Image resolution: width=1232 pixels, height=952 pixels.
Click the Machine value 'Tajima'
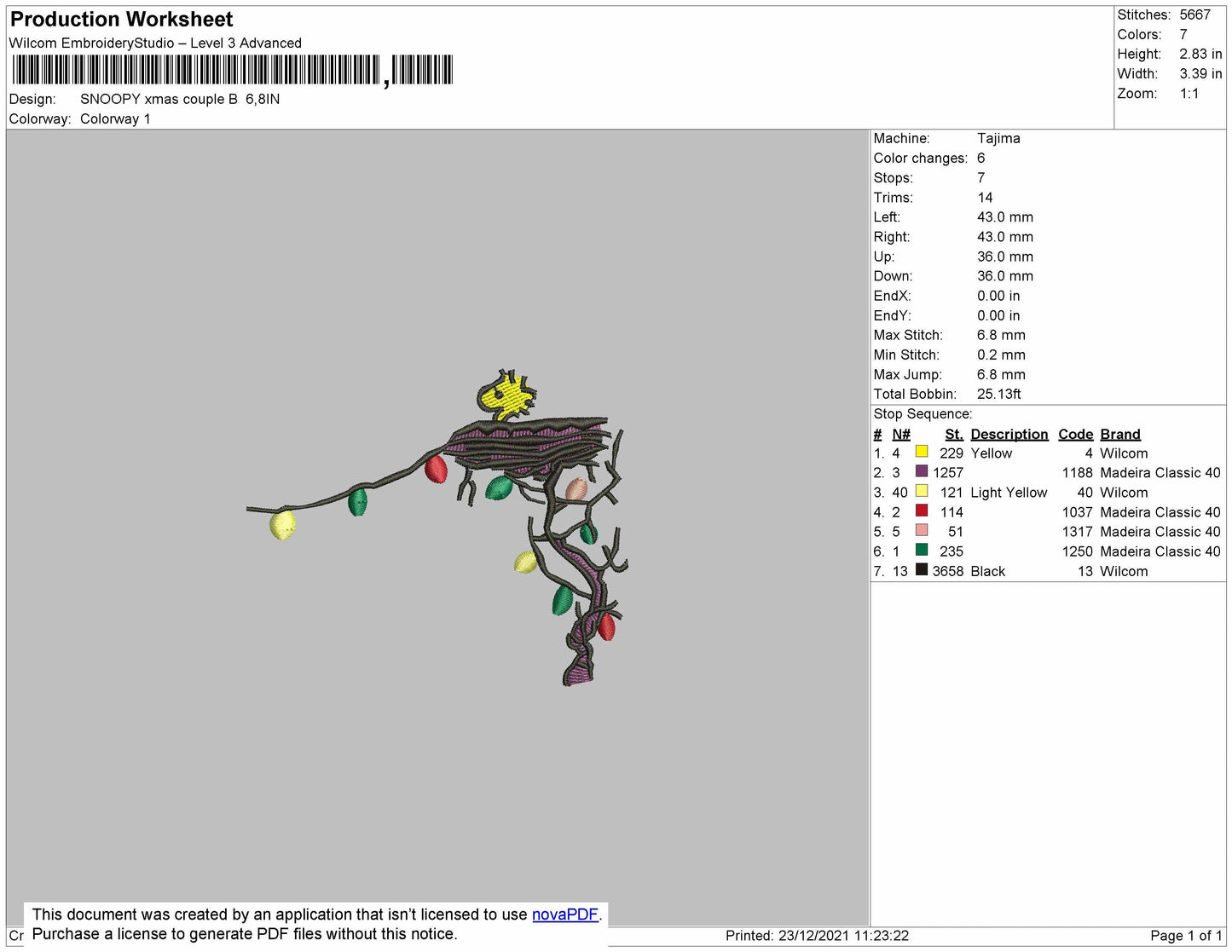(998, 138)
